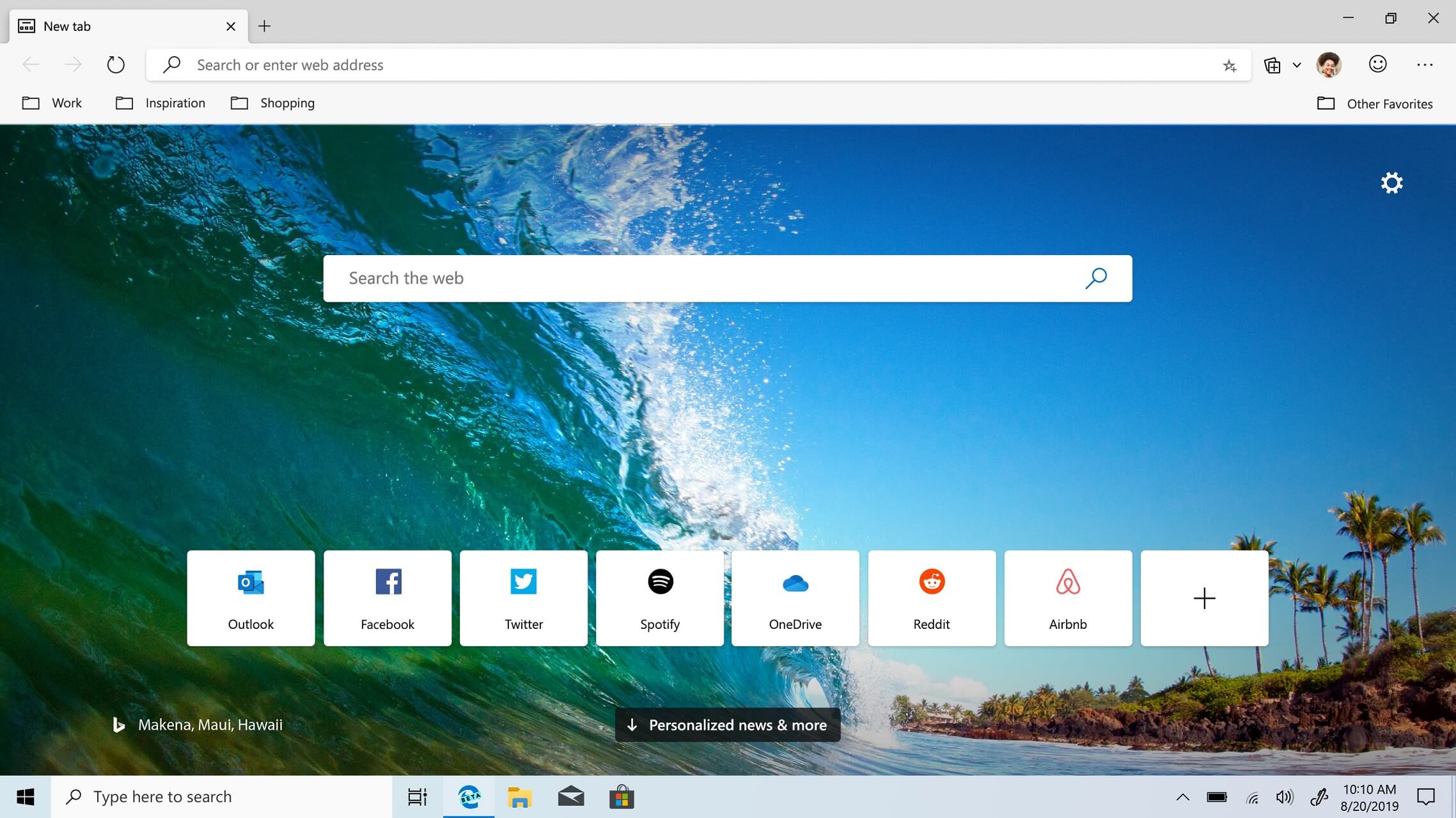
Task: Open Microsoft Store from taskbar
Action: coord(620,796)
